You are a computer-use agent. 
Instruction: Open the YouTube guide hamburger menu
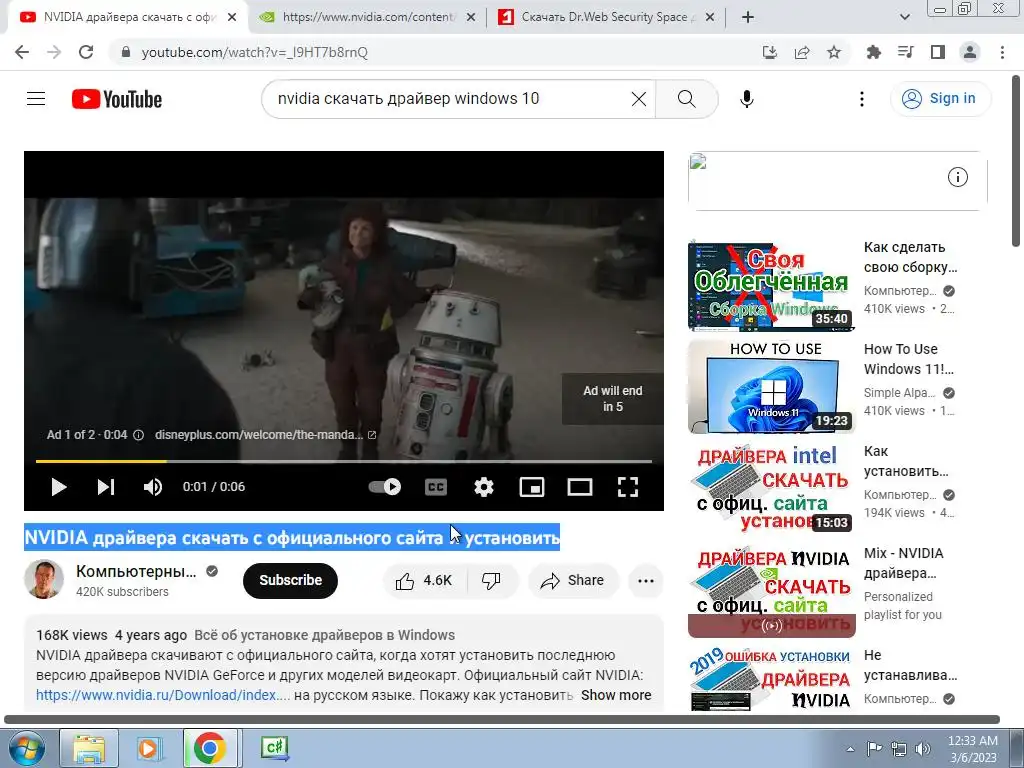[36, 99]
